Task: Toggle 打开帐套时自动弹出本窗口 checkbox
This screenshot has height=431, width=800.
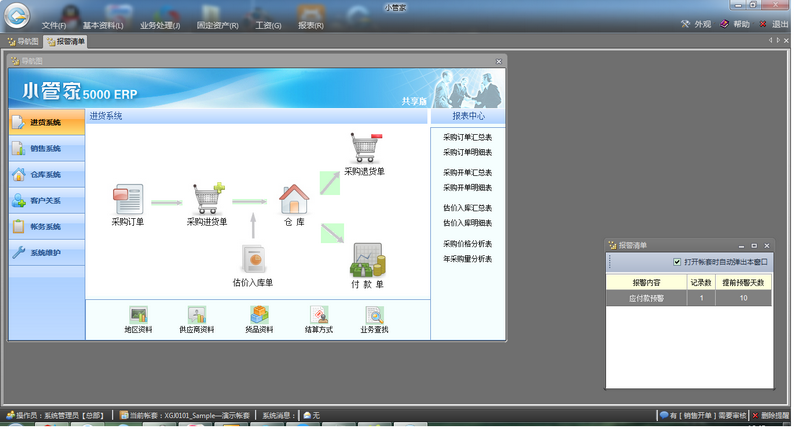Action: click(x=677, y=262)
